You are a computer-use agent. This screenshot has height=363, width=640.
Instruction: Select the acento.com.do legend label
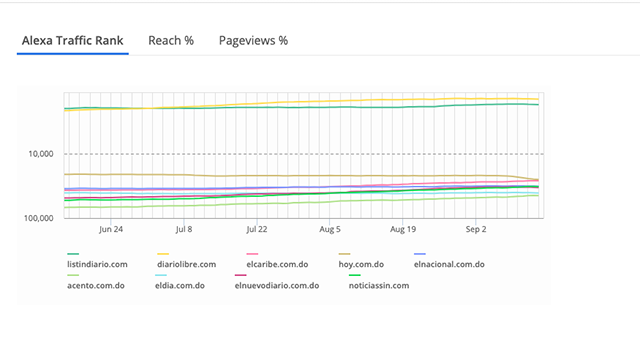click(96, 285)
